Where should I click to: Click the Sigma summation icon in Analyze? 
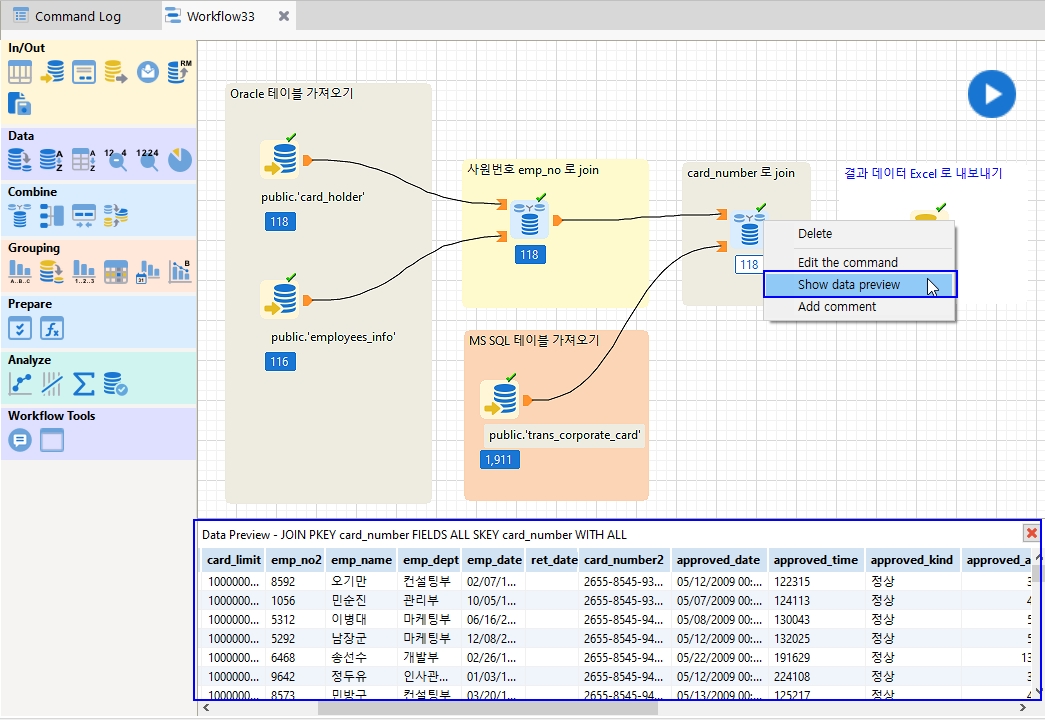pyautogui.click(x=84, y=384)
